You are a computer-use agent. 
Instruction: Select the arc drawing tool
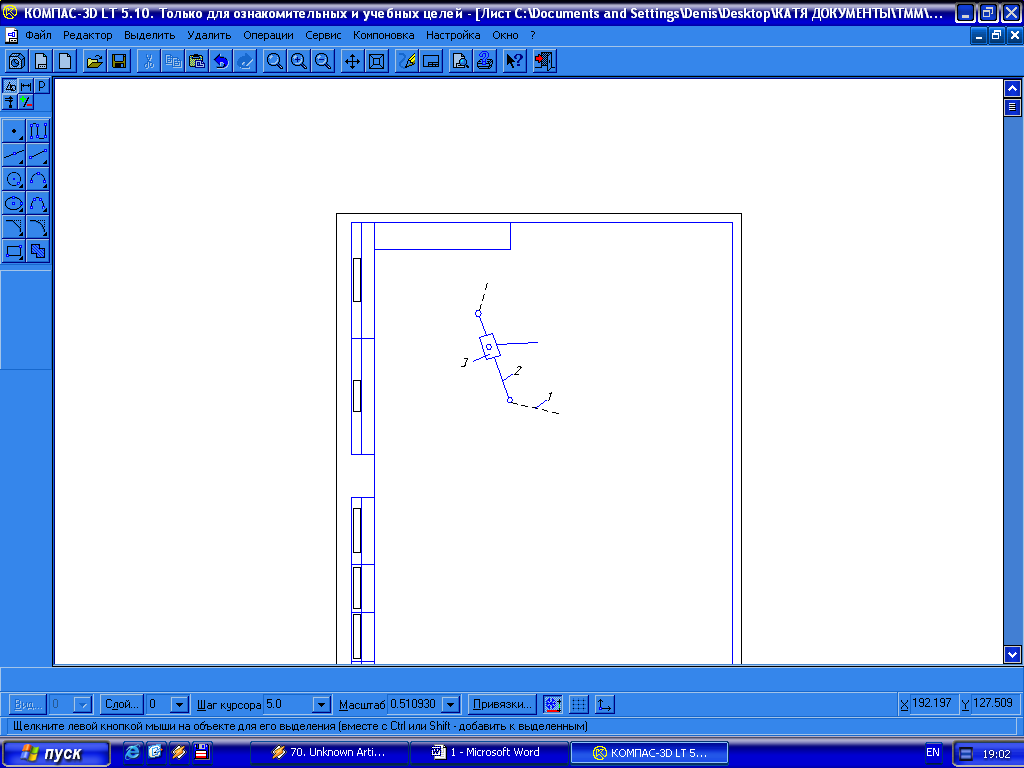[x=38, y=179]
